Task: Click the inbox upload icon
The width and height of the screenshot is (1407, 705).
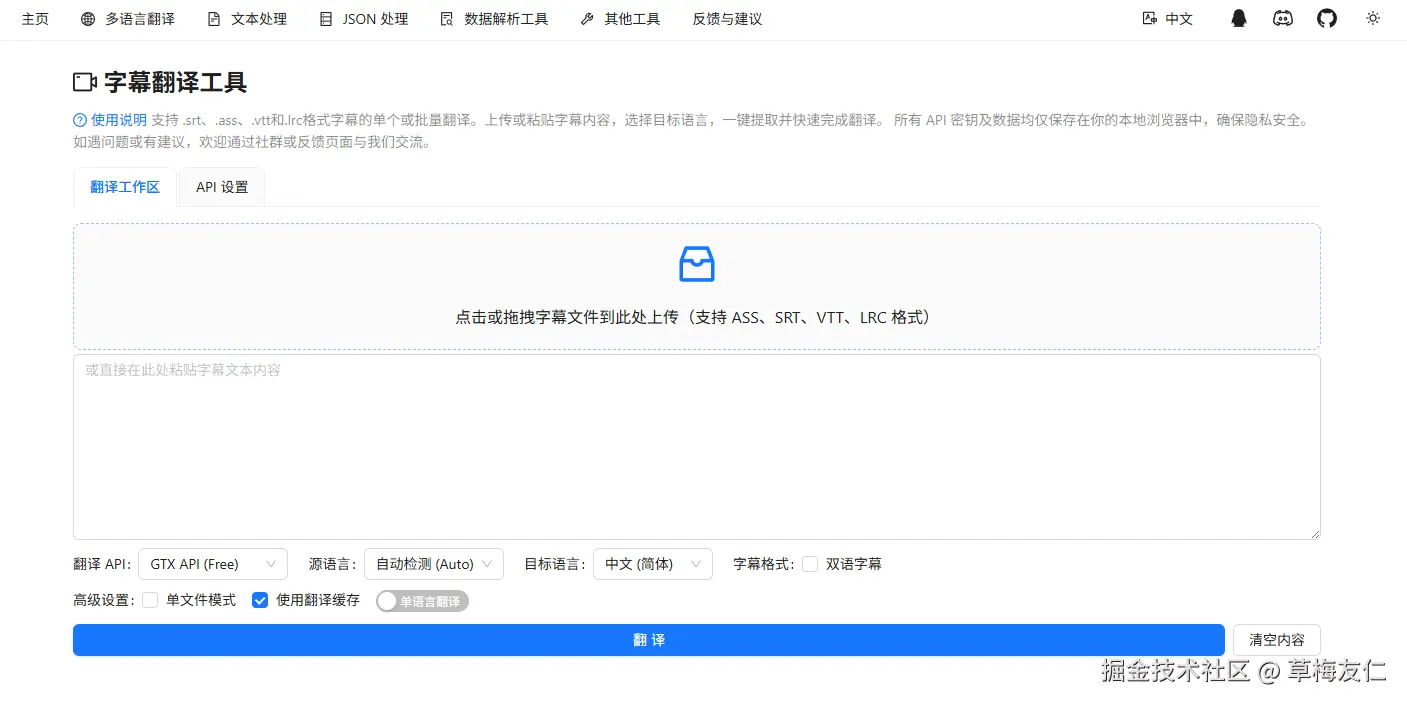Action: pos(697,264)
